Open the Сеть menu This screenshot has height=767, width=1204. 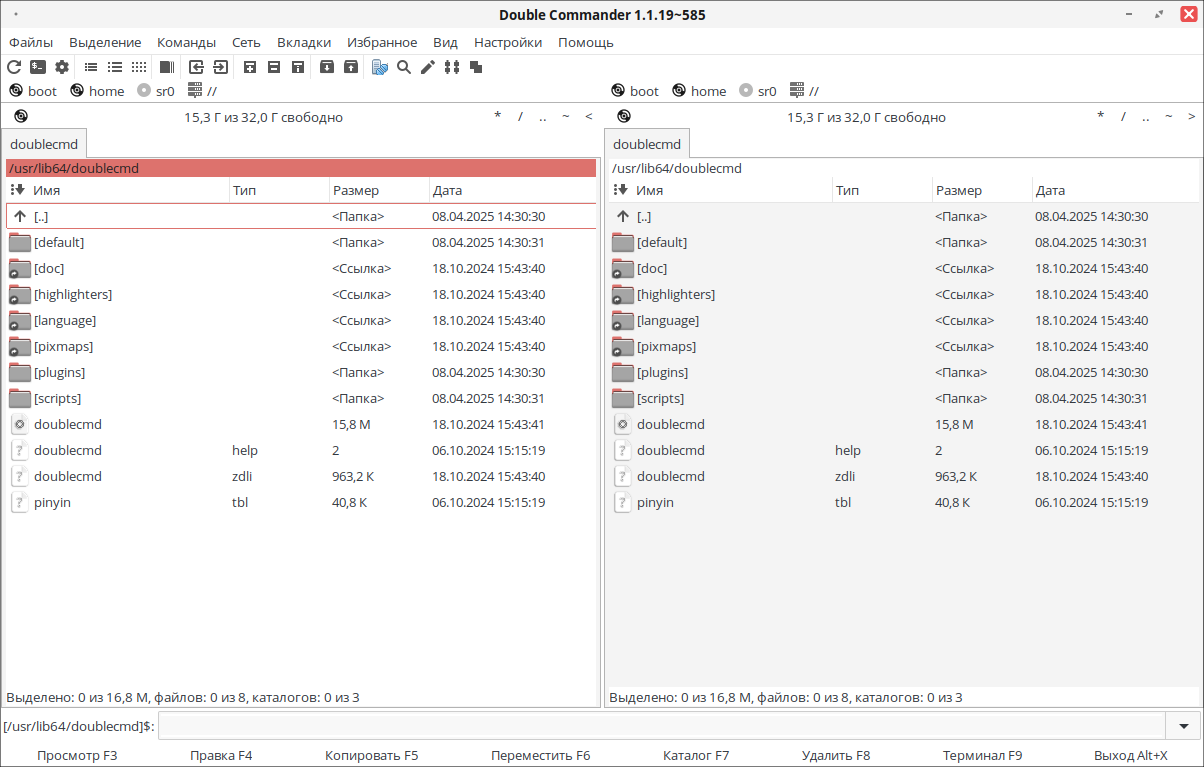[246, 42]
